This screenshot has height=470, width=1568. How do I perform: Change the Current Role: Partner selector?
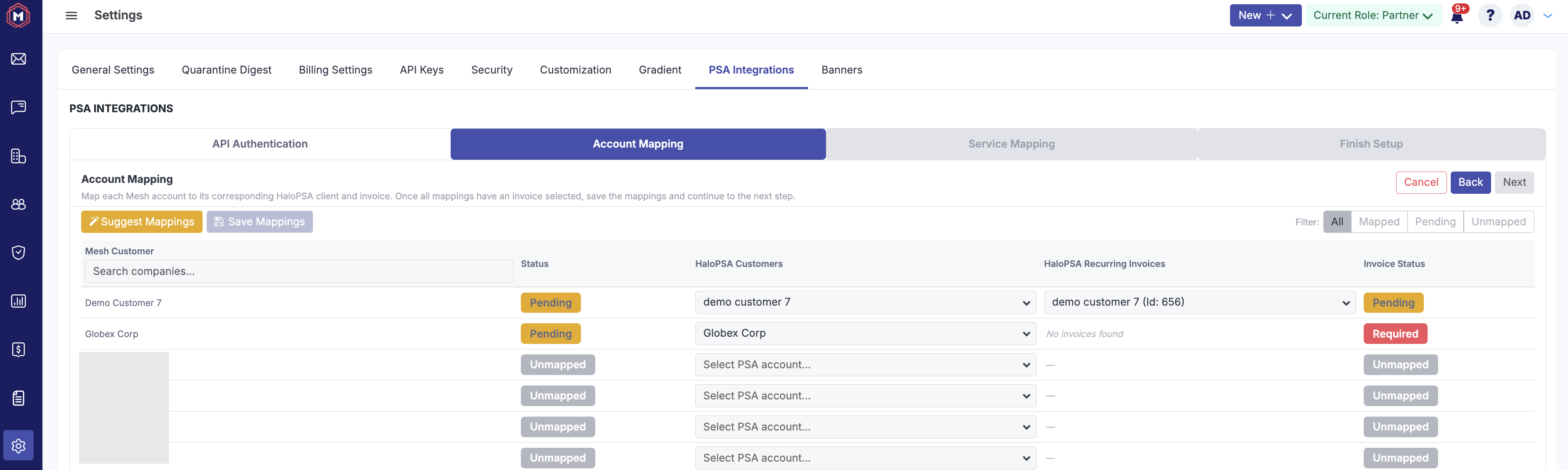tap(1373, 15)
